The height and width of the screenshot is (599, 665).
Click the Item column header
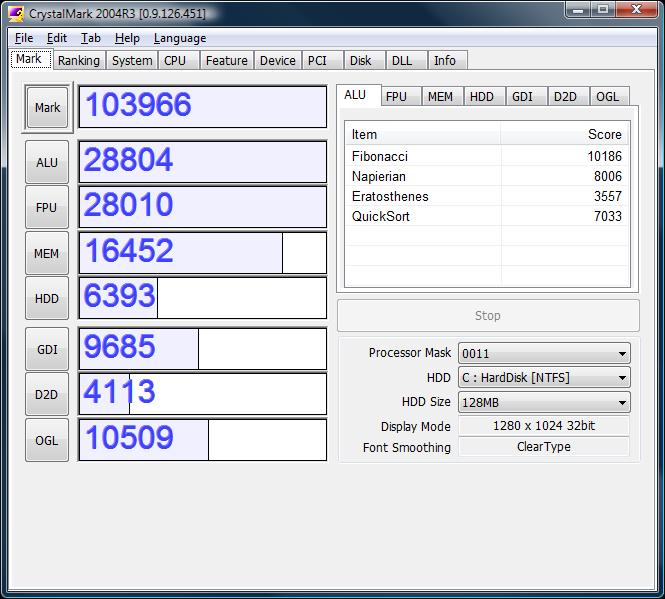pyautogui.click(x=423, y=134)
